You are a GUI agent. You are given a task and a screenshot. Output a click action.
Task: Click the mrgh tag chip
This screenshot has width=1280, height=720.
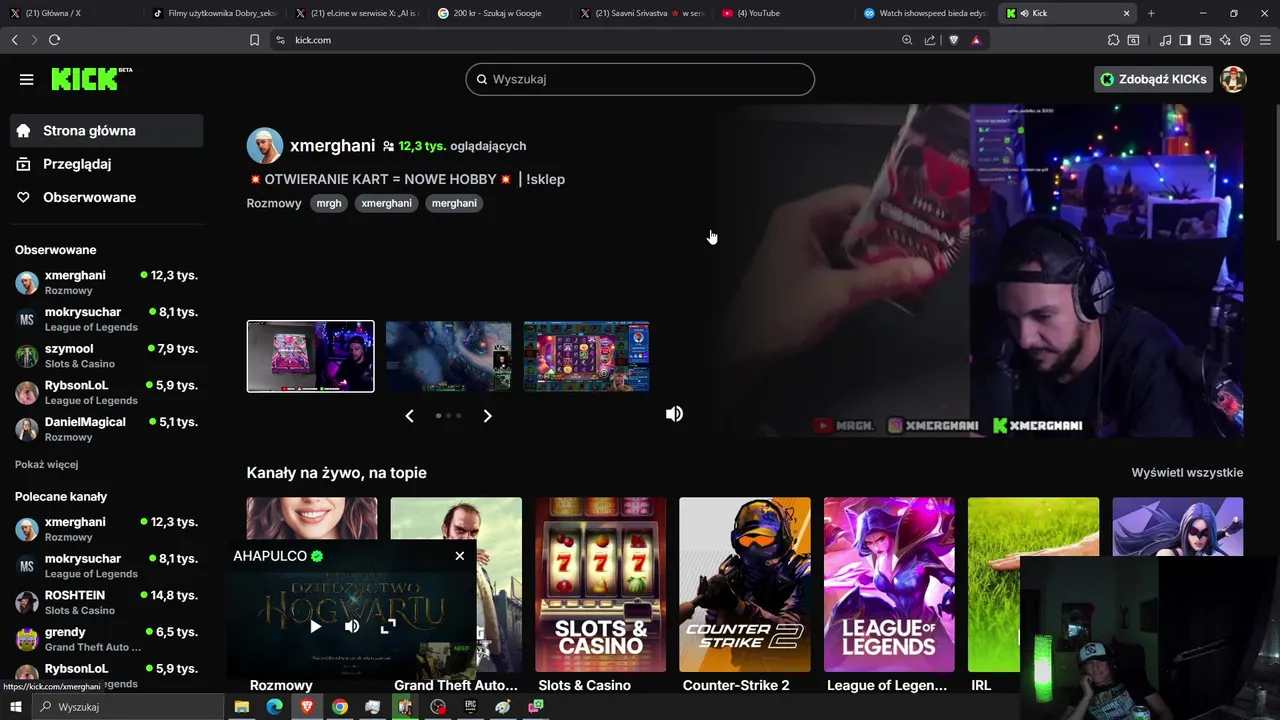329,203
